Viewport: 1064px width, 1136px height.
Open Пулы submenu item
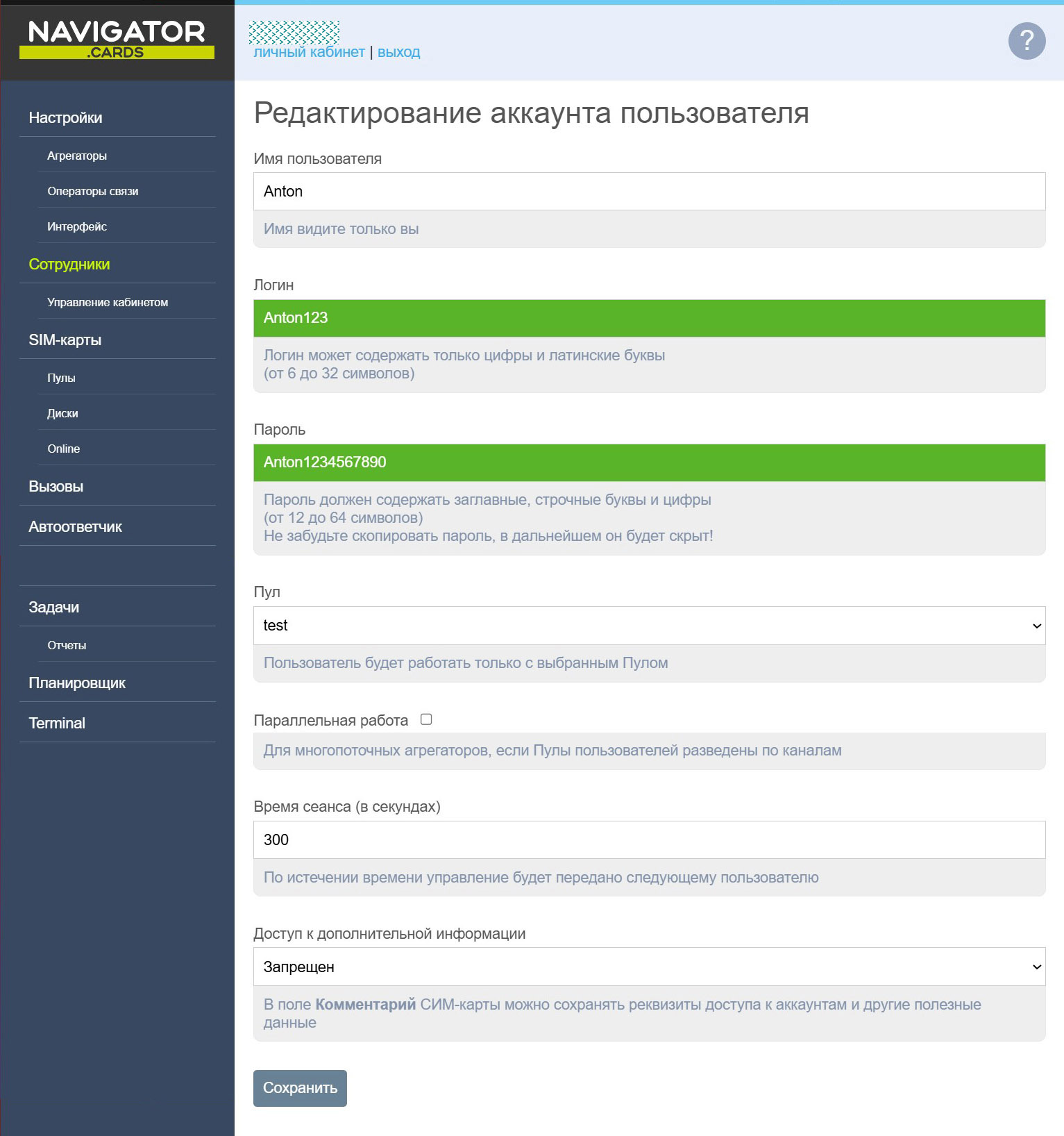point(61,378)
